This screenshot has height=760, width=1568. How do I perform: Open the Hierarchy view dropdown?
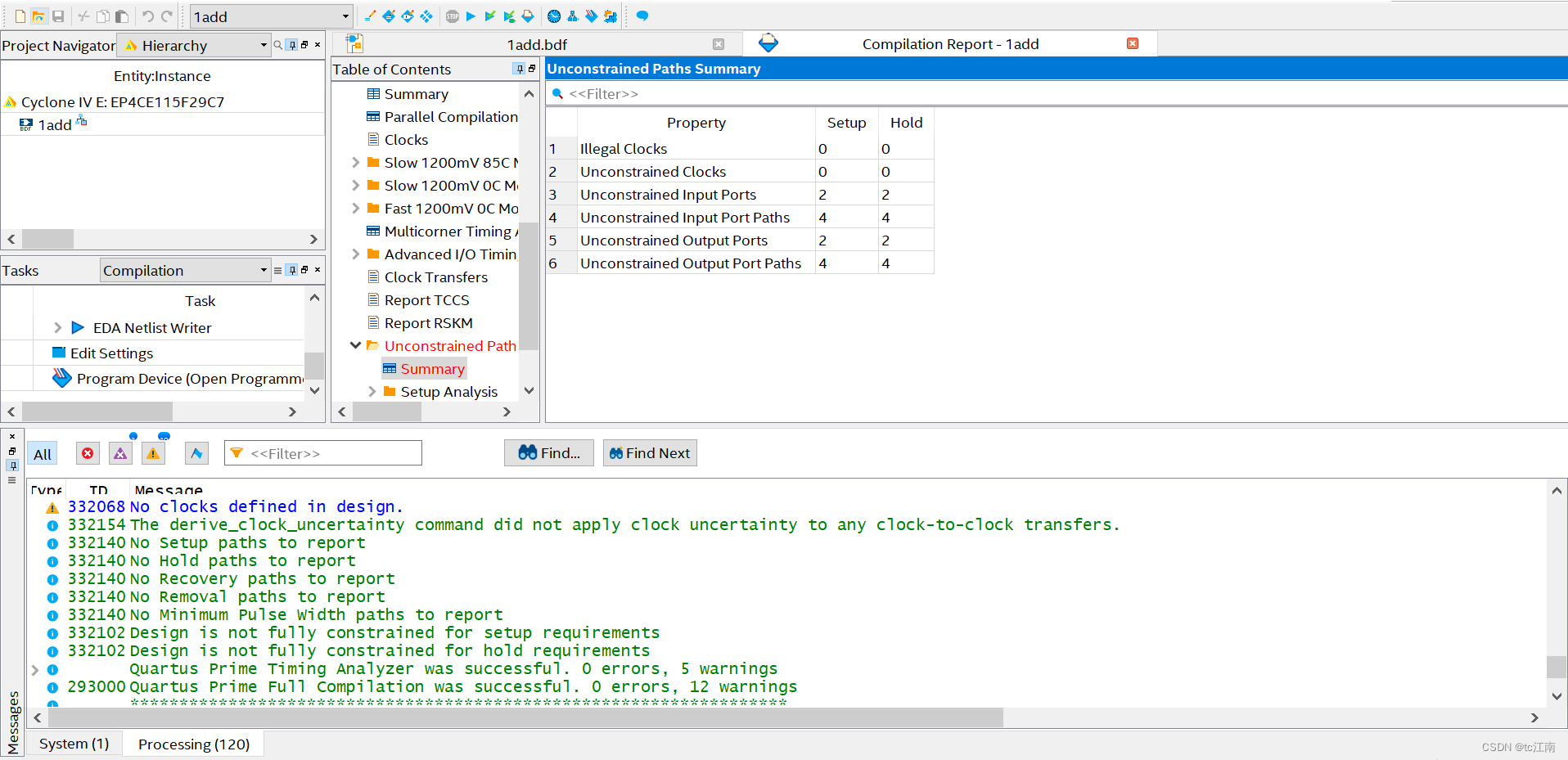pos(194,45)
